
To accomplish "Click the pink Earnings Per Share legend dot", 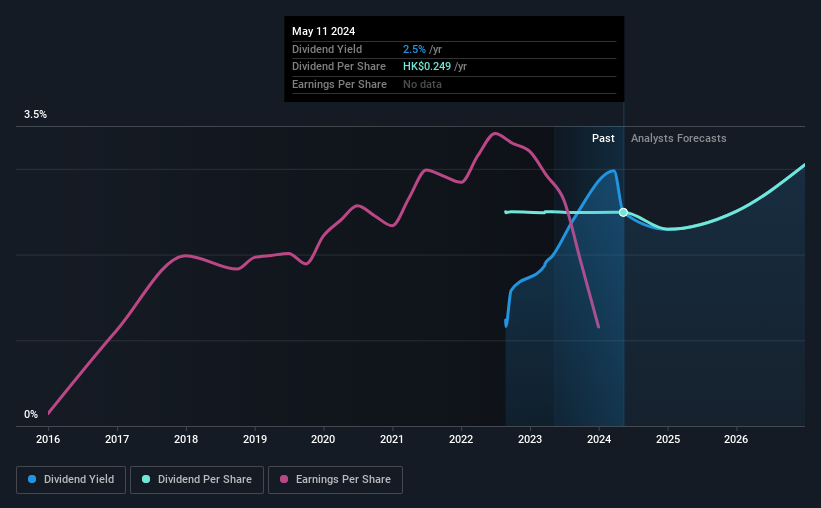I will [x=284, y=479].
